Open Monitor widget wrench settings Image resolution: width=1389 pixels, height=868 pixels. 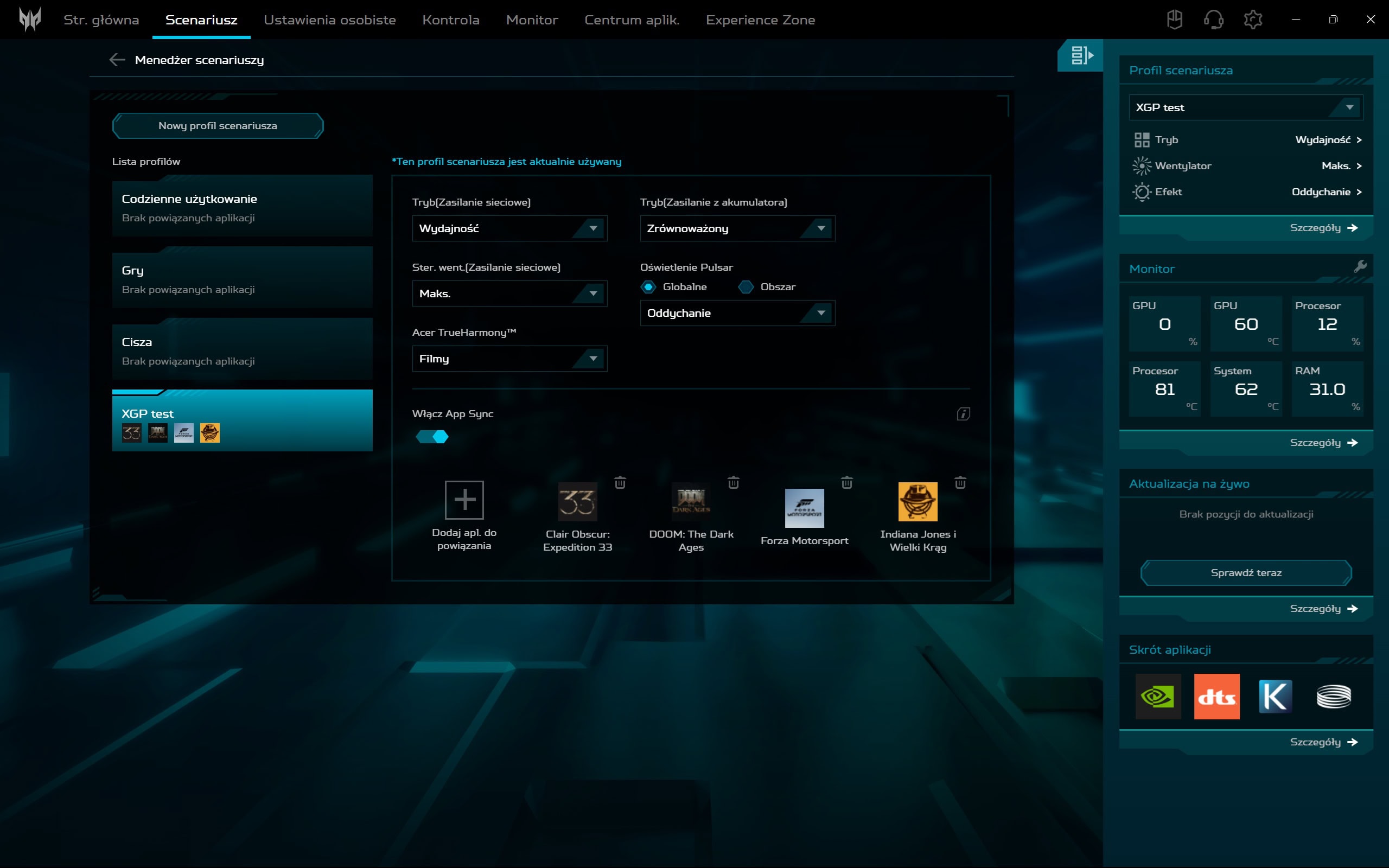1360,266
